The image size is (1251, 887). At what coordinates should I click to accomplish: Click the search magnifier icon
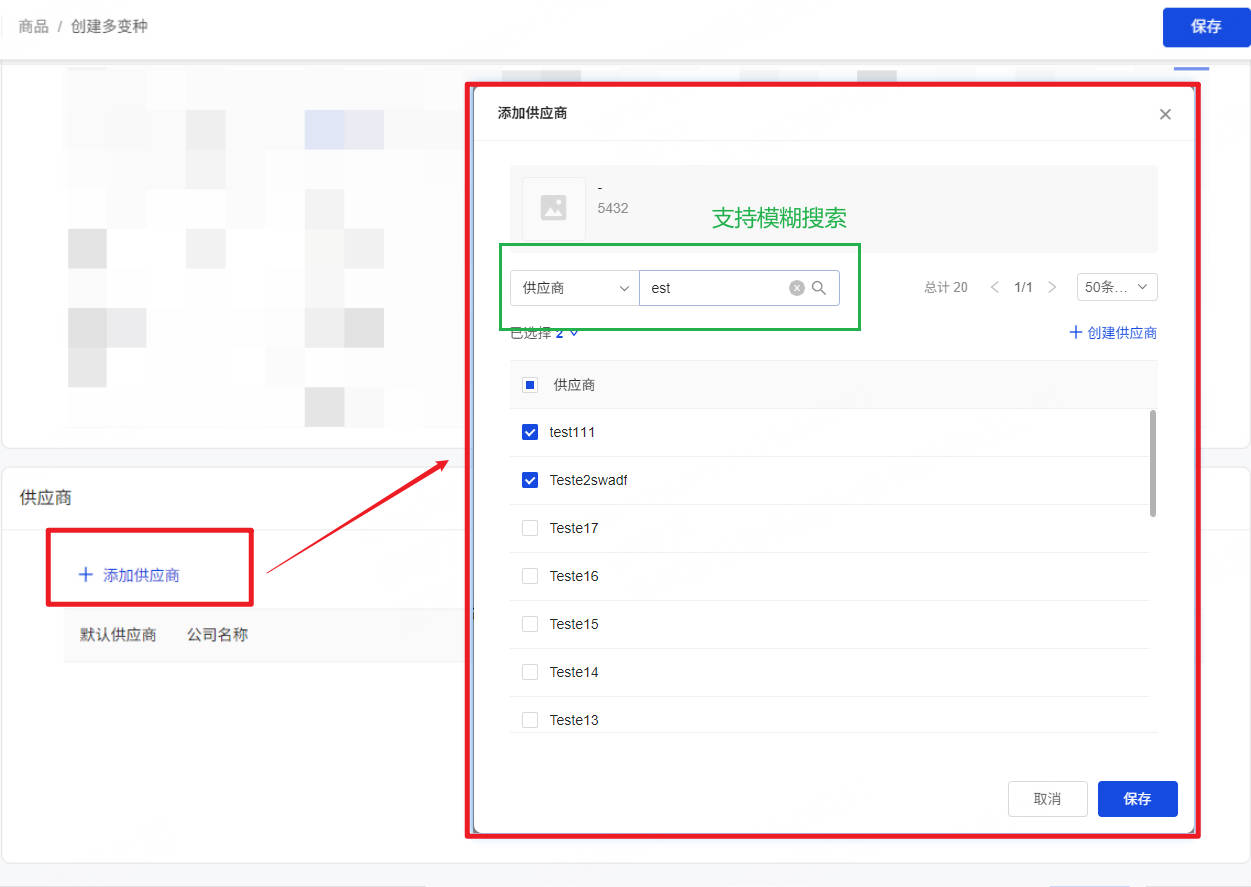(x=819, y=288)
